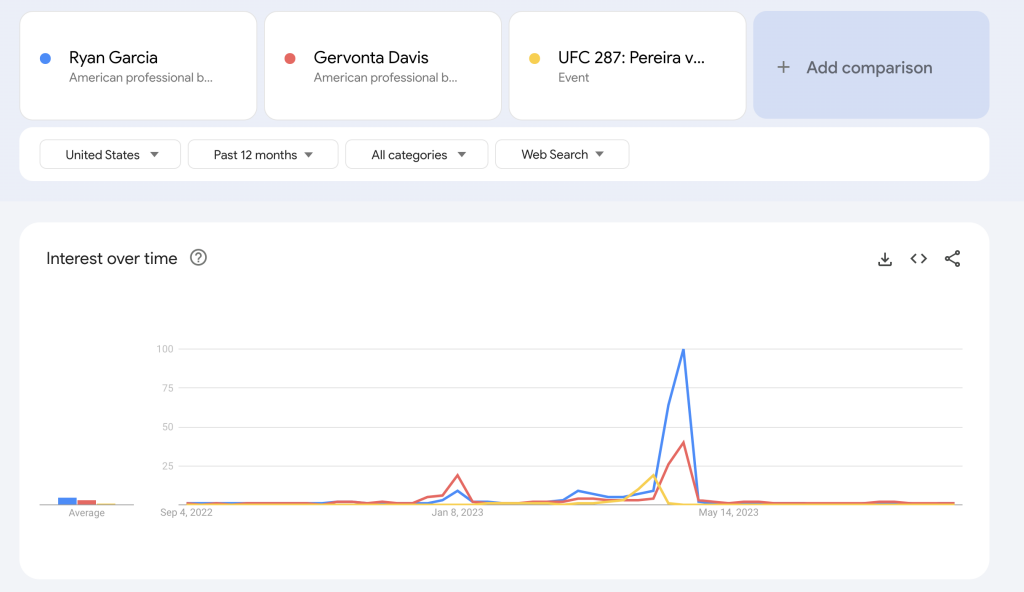Click the red line peak near 40
This screenshot has height=592, width=1024.
pos(683,442)
